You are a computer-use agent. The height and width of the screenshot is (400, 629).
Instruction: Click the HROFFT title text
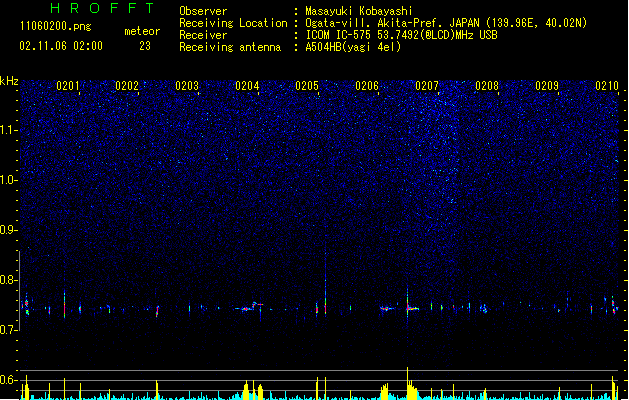[103, 8]
